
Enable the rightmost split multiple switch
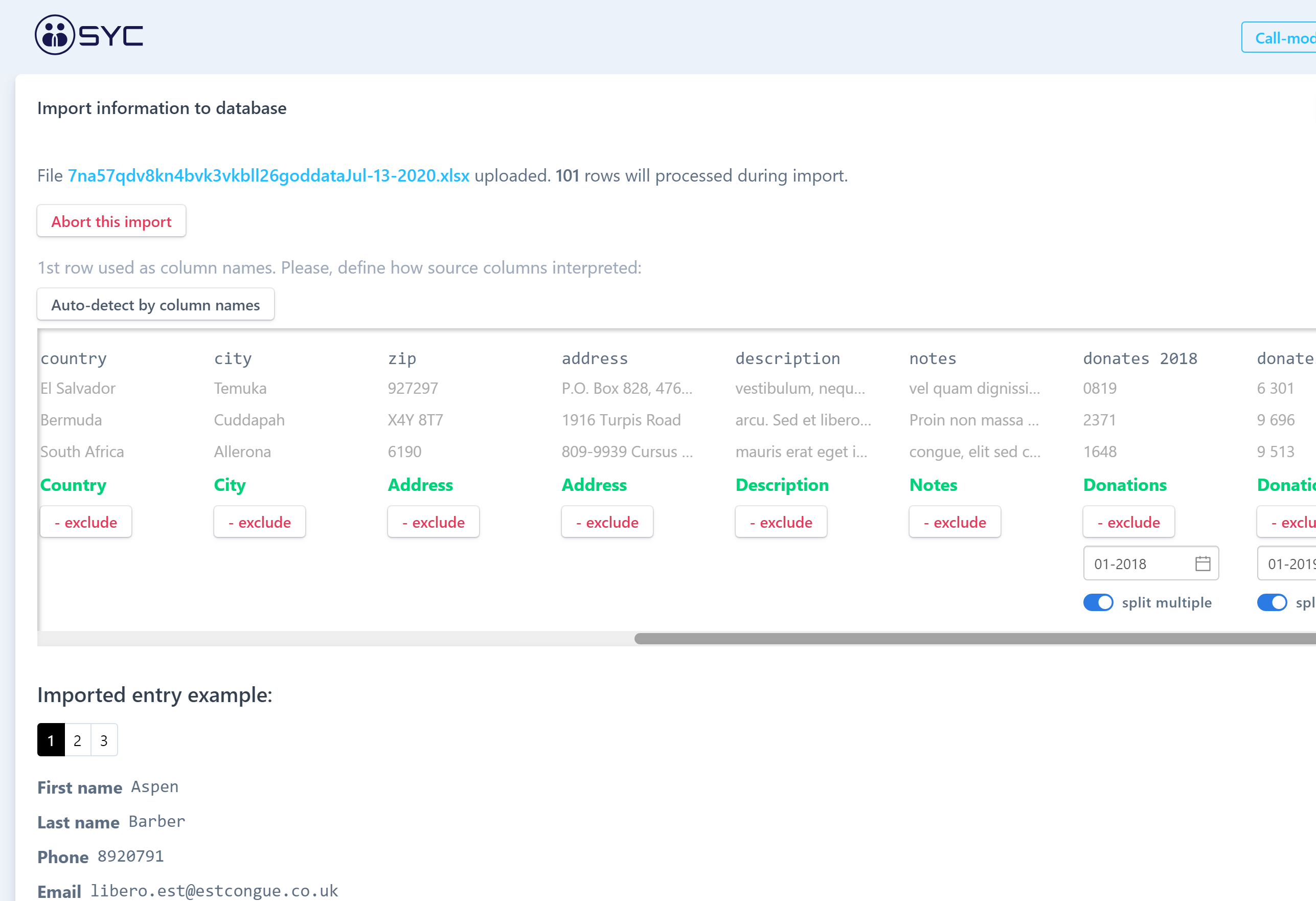tap(1273, 602)
